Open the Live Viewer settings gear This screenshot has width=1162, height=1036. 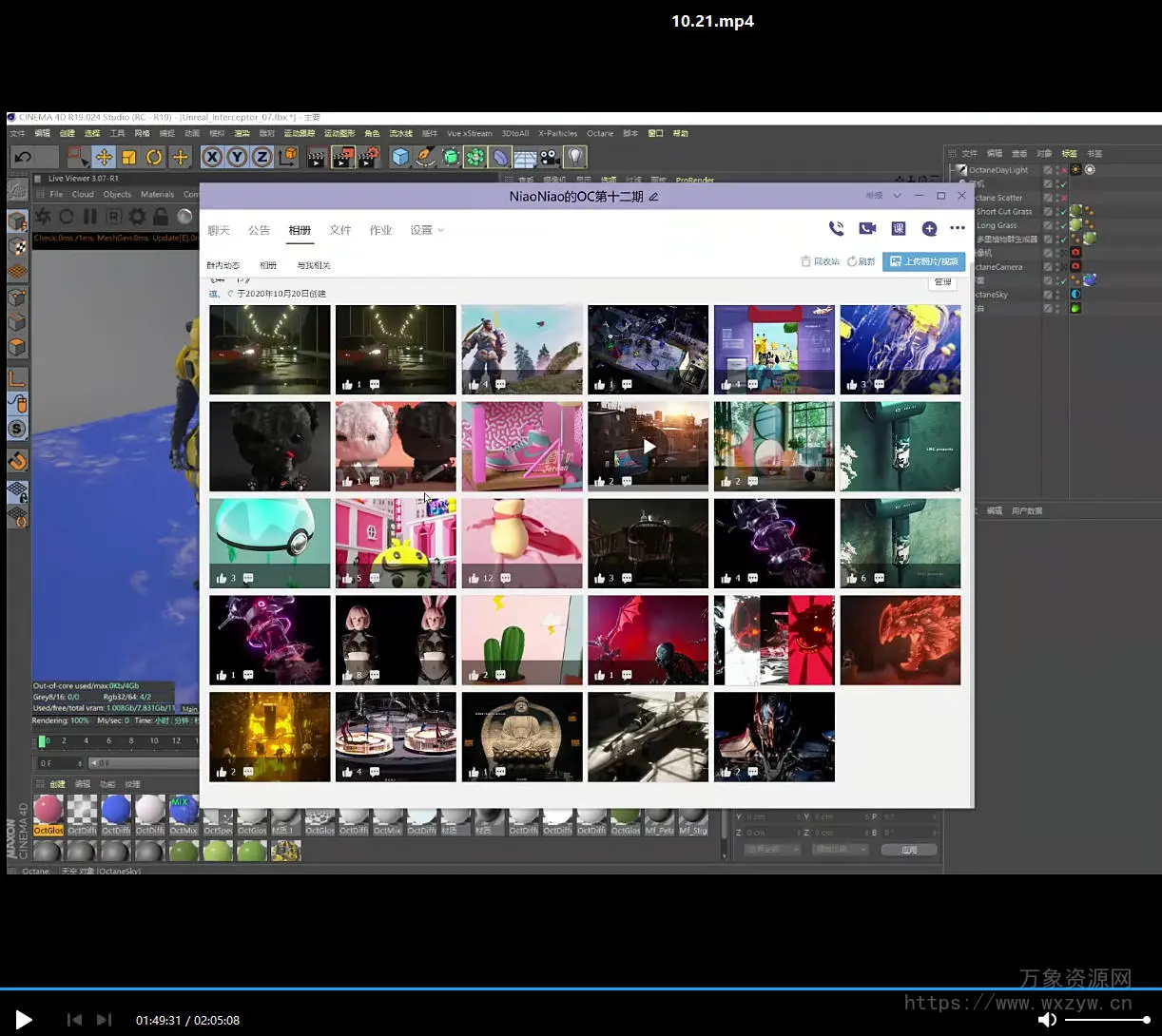[x=137, y=217]
